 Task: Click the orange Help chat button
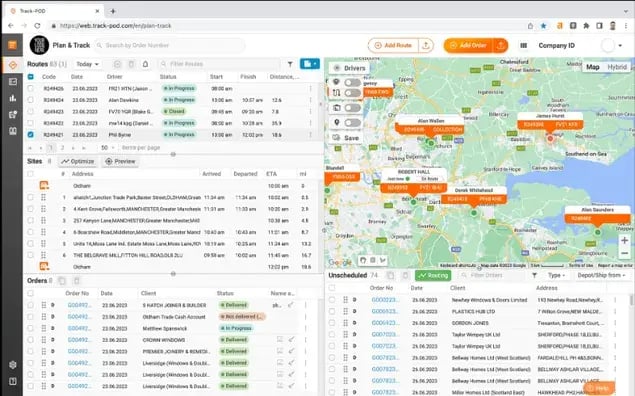599,388
